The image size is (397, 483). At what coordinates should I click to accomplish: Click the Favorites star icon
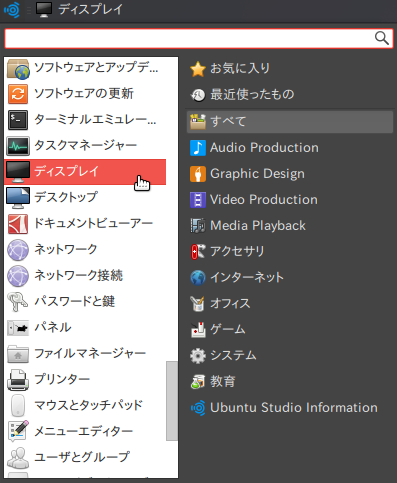click(198, 69)
